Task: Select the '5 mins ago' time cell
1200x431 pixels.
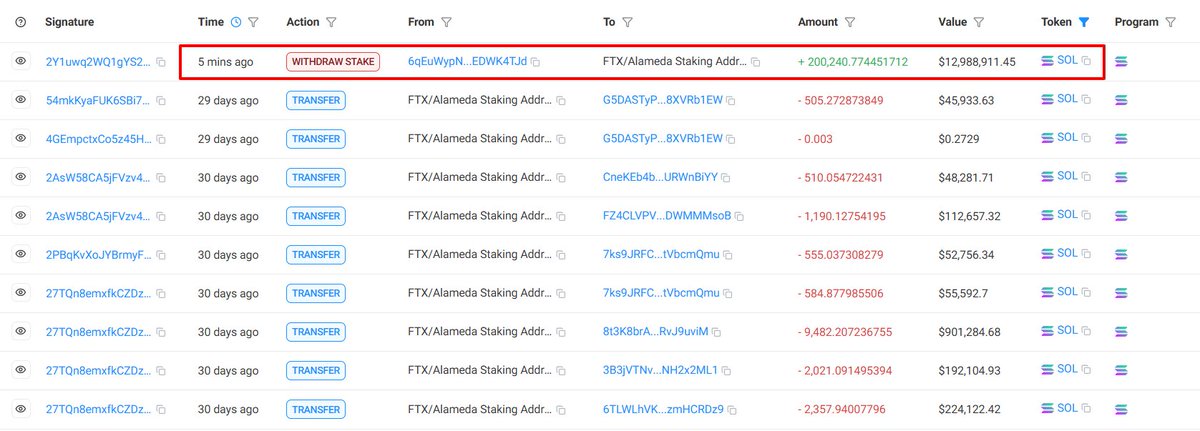Action: (x=225, y=62)
